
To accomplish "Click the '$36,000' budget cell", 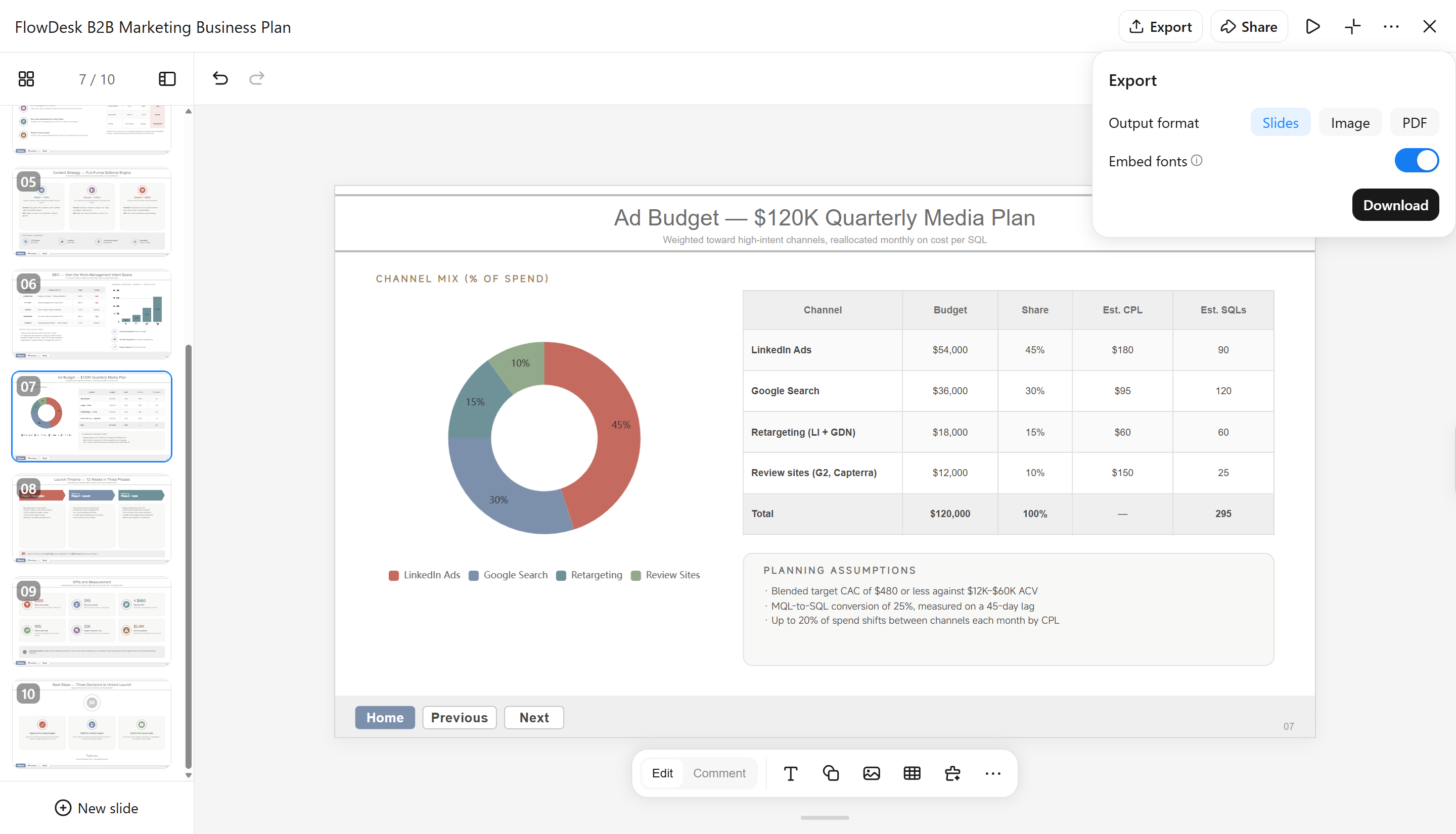I will click(x=949, y=391).
